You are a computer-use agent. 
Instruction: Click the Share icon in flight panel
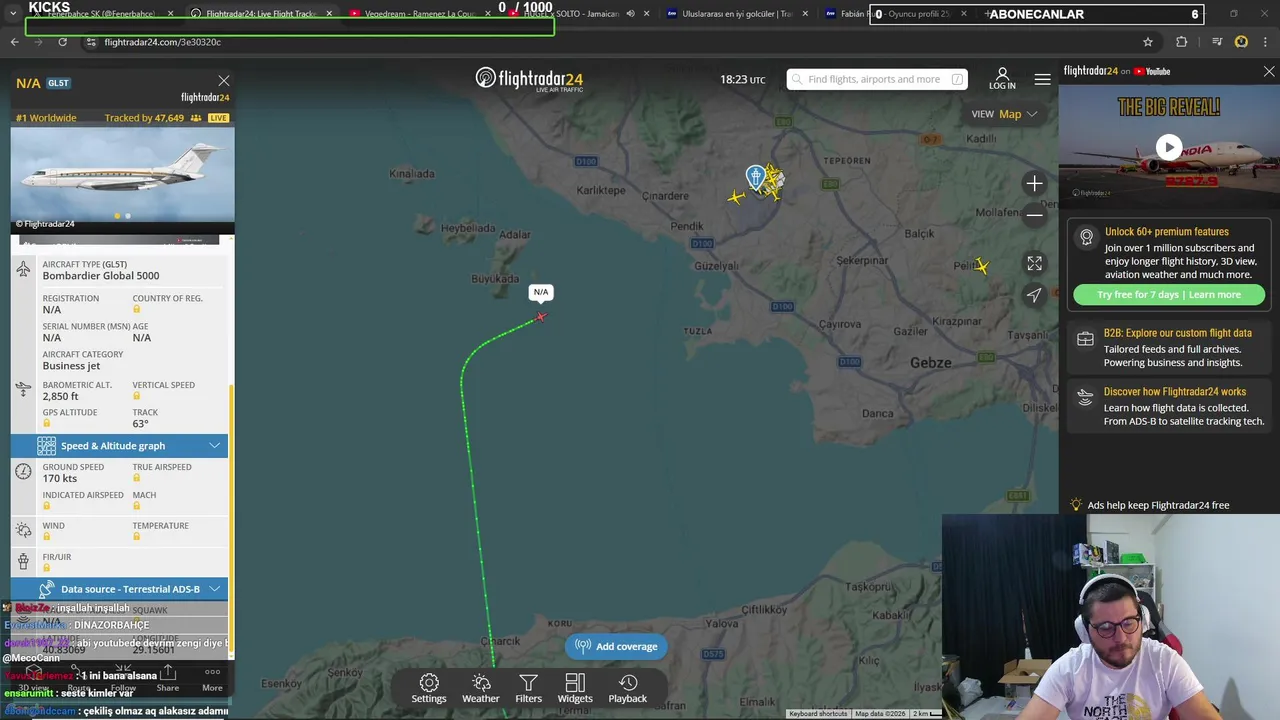tap(168, 678)
